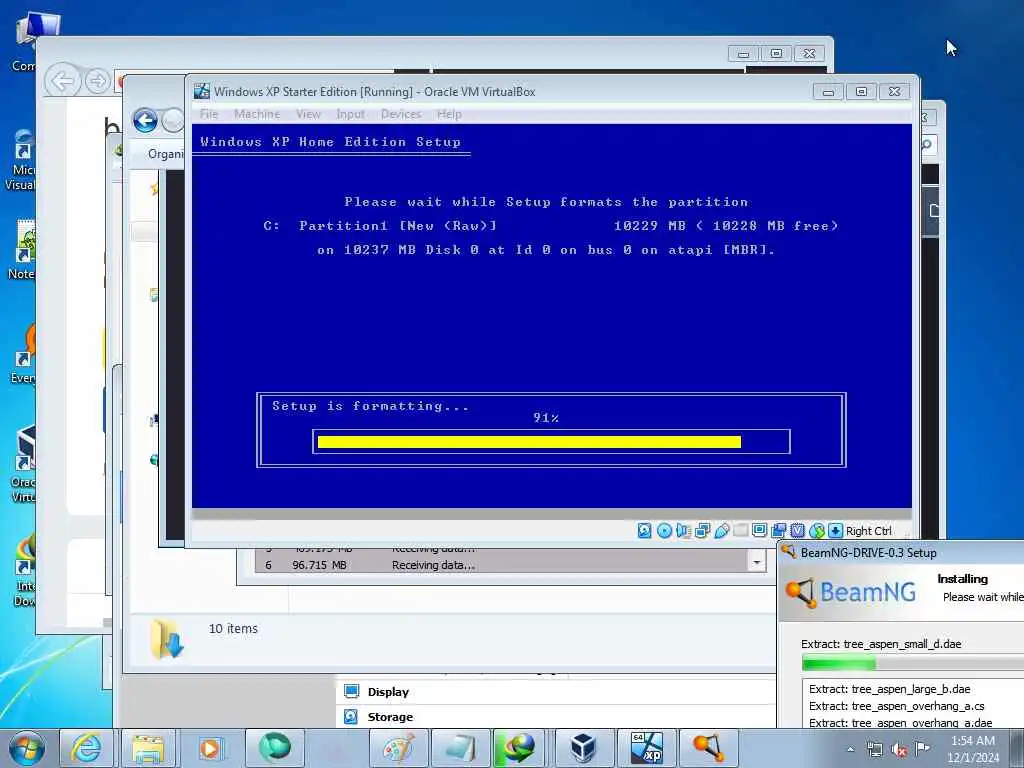This screenshot has width=1024, height=768.
Task: Open the Devices menu in VirtualBox VM window
Action: point(401,114)
